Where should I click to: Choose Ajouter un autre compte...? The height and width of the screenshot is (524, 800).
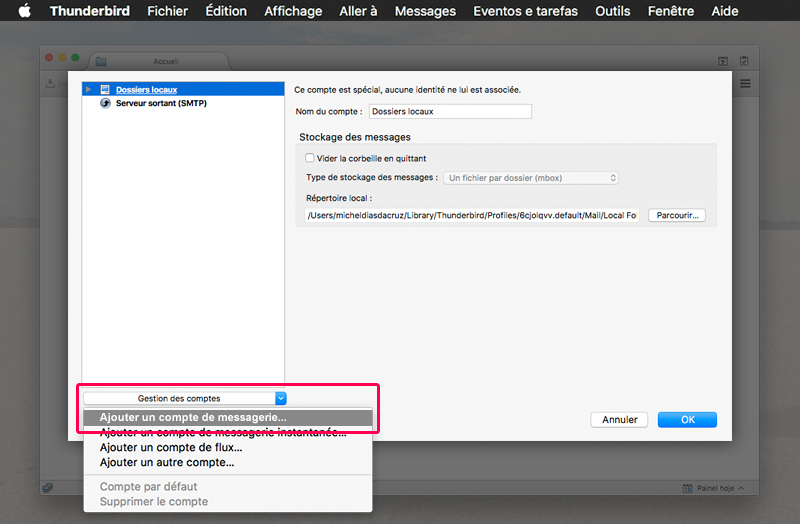pyautogui.click(x=228, y=462)
